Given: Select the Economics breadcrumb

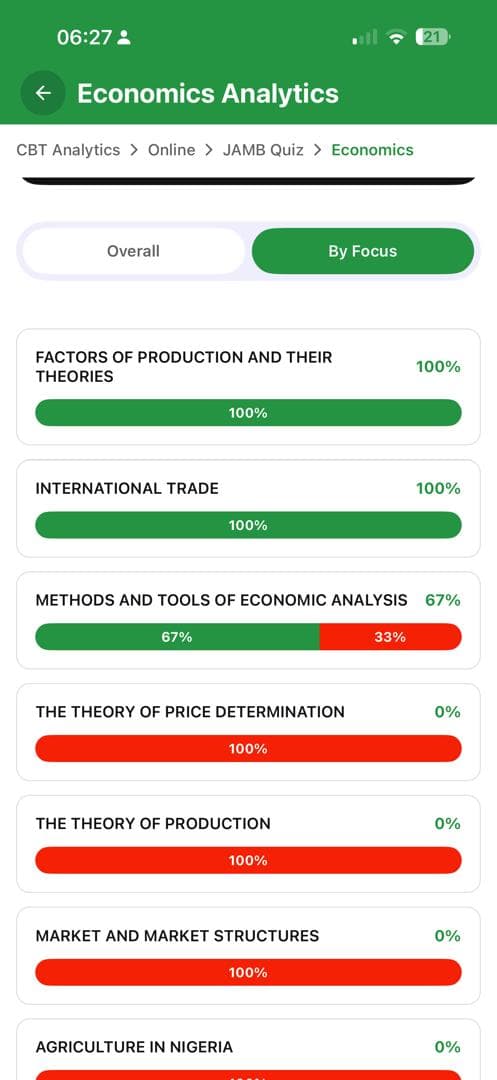Looking at the screenshot, I should [x=372, y=150].
